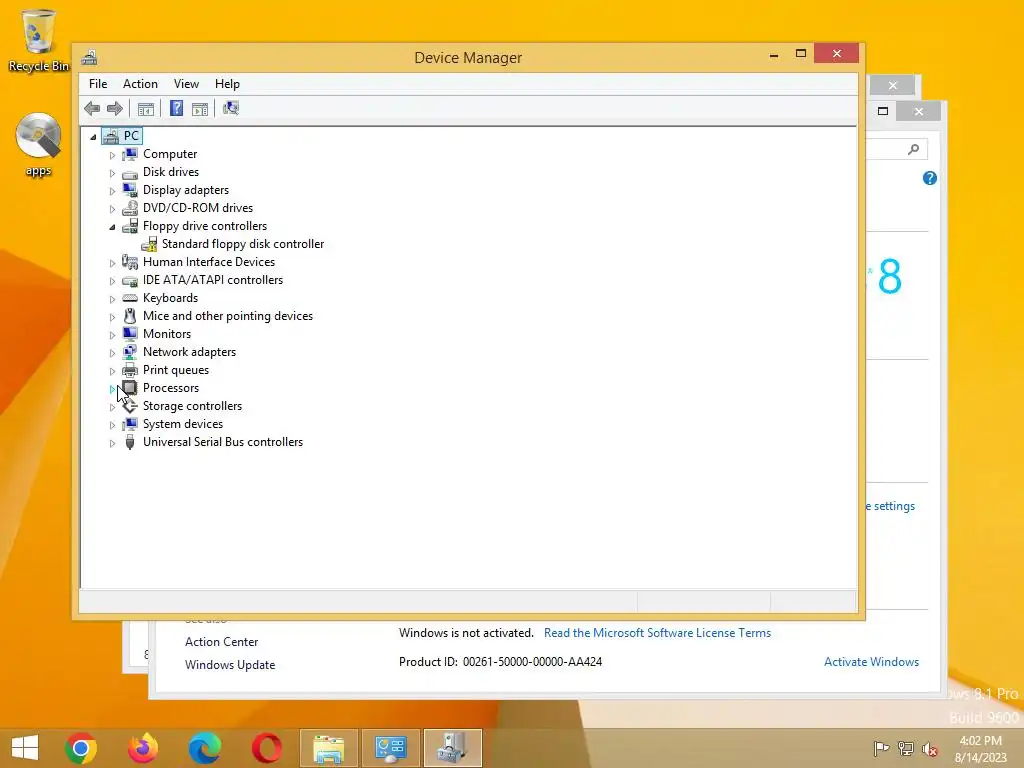
Task: Expand the Disk drives node
Action: pyautogui.click(x=112, y=173)
